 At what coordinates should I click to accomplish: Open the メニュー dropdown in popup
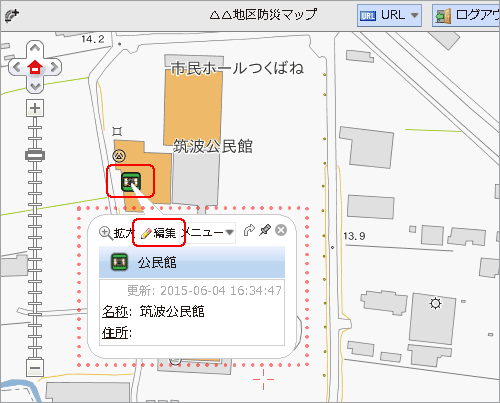(209, 232)
